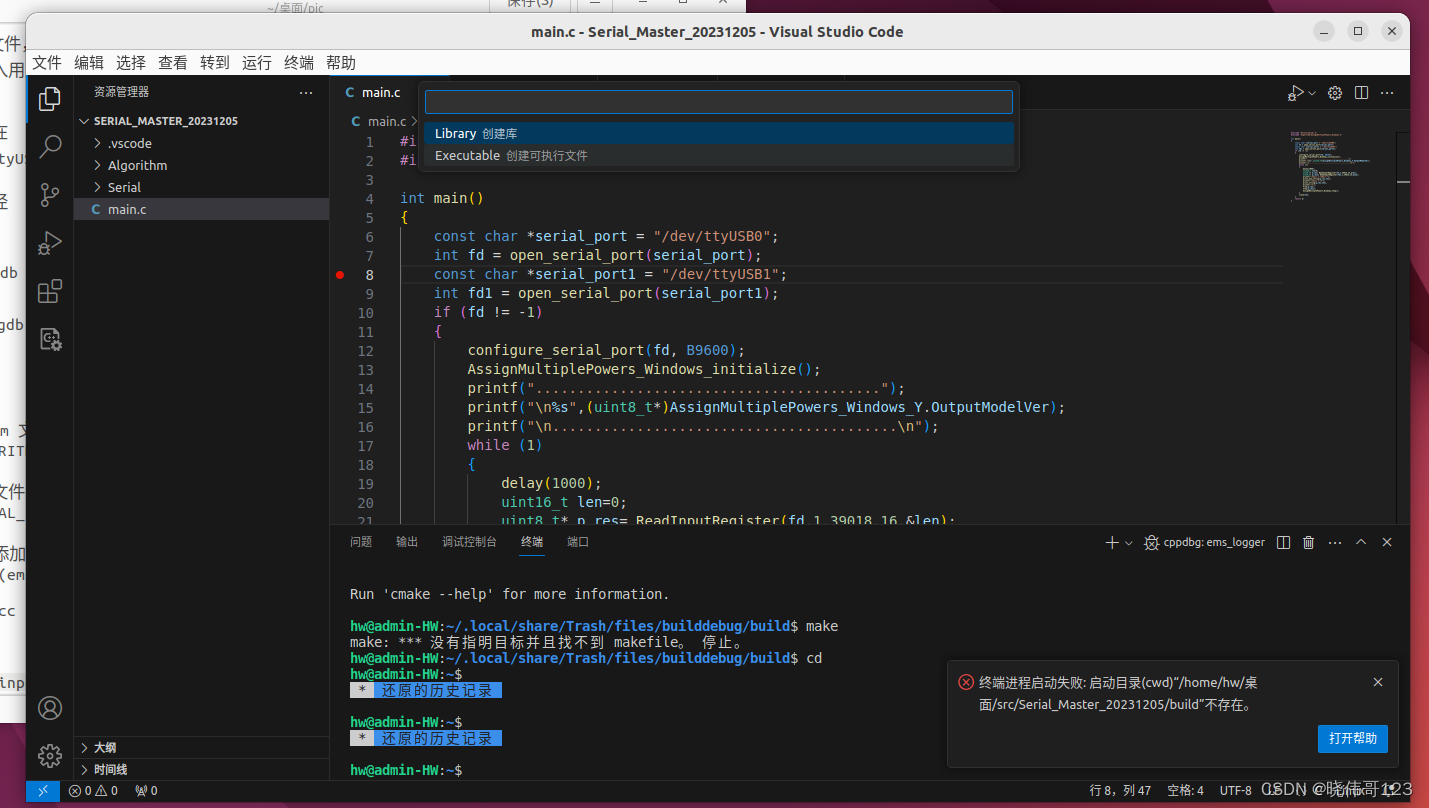Click the ports status bar item

(x=146, y=790)
